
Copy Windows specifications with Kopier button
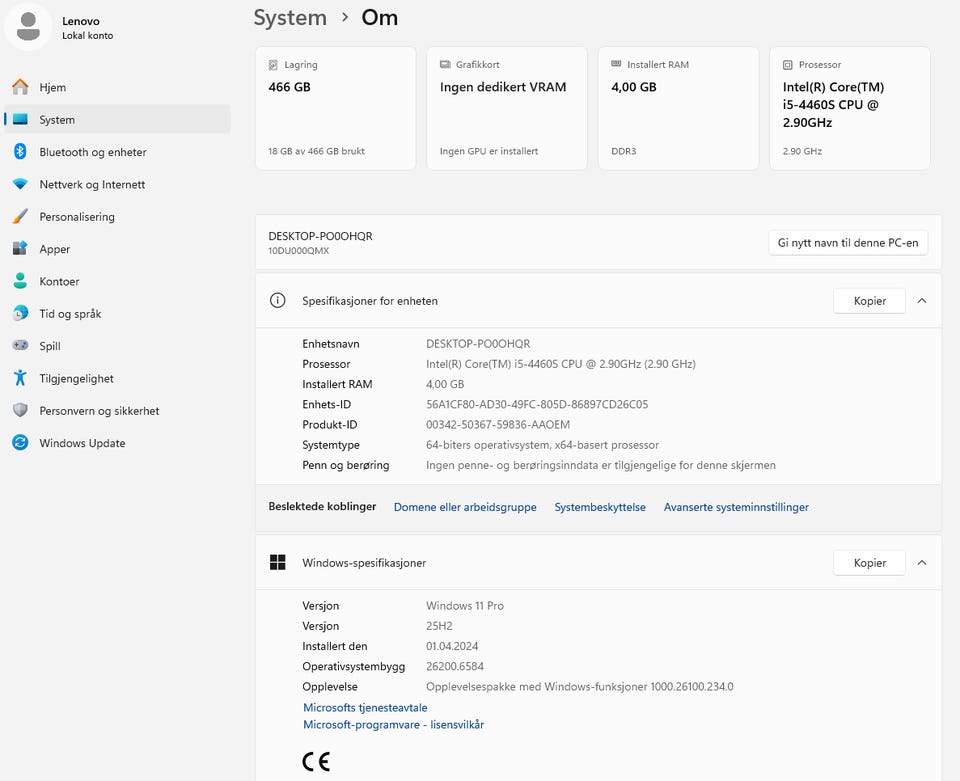(x=869, y=562)
